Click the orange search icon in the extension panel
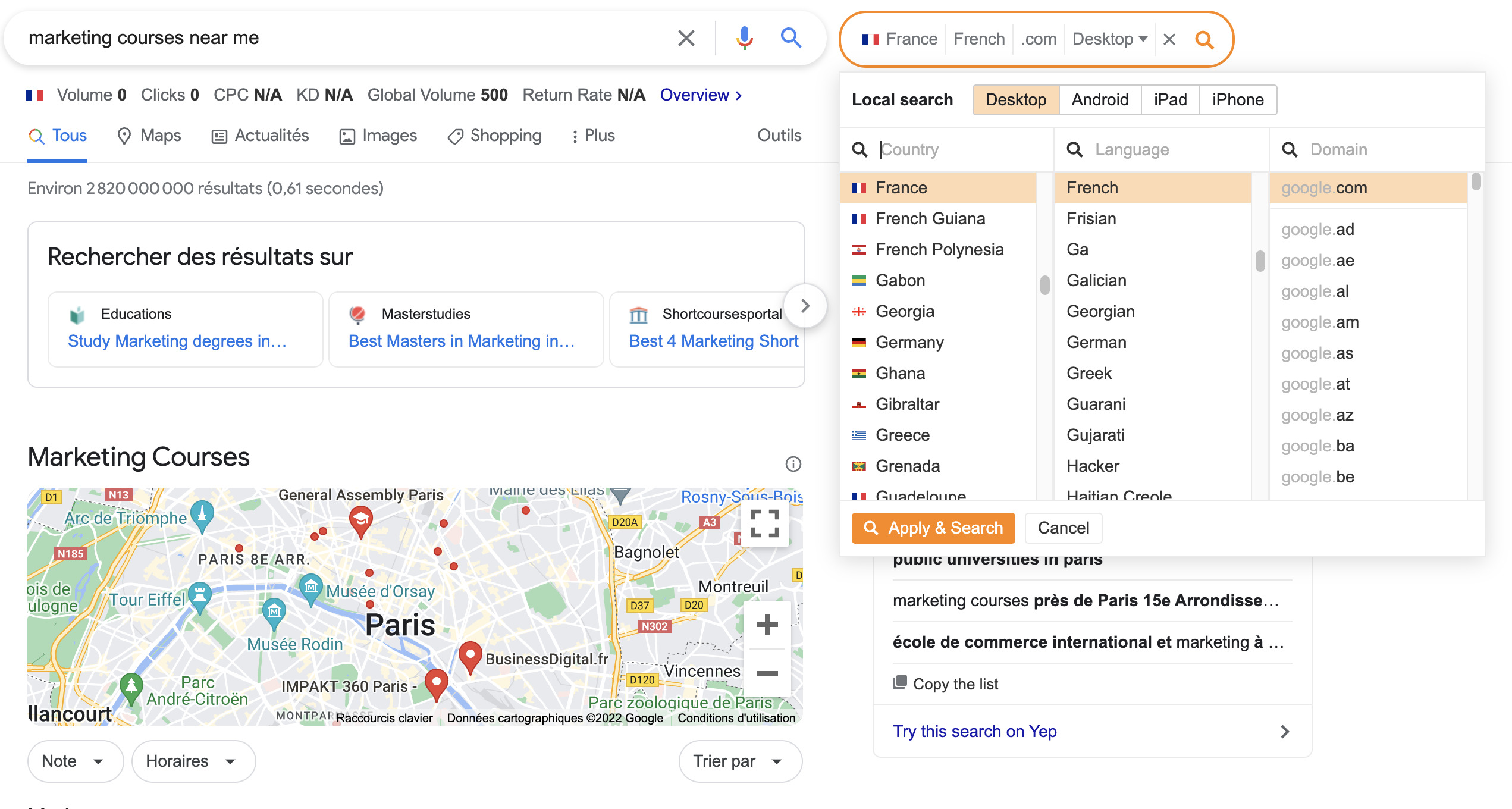1512x809 pixels. (x=1206, y=39)
